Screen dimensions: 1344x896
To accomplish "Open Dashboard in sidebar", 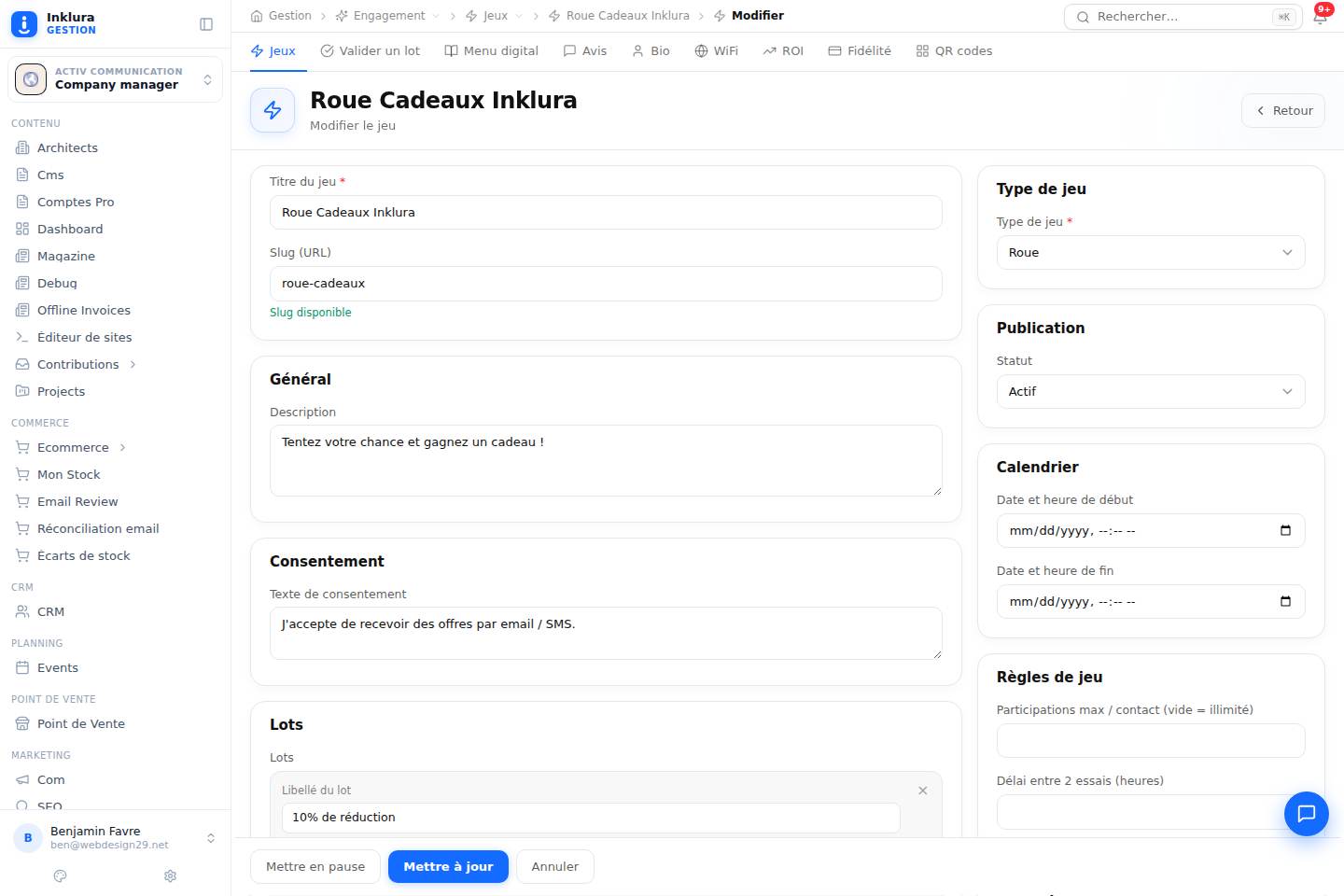I will pos(70,229).
